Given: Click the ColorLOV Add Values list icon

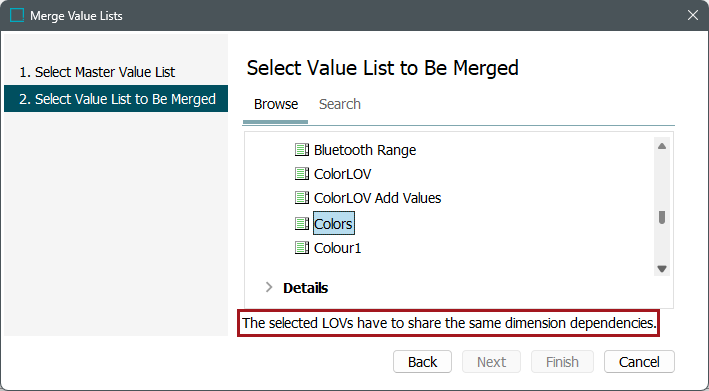Looking at the screenshot, I should (x=302, y=198).
